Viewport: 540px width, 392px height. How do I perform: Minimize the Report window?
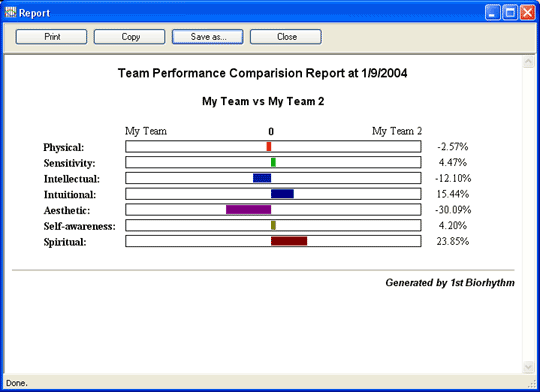(x=493, y=13)
